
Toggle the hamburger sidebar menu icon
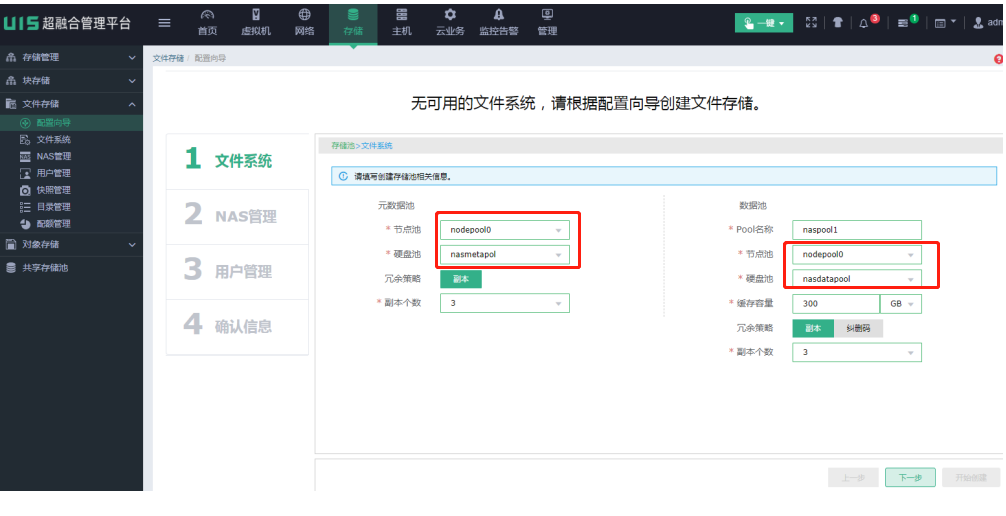(164, 23)
